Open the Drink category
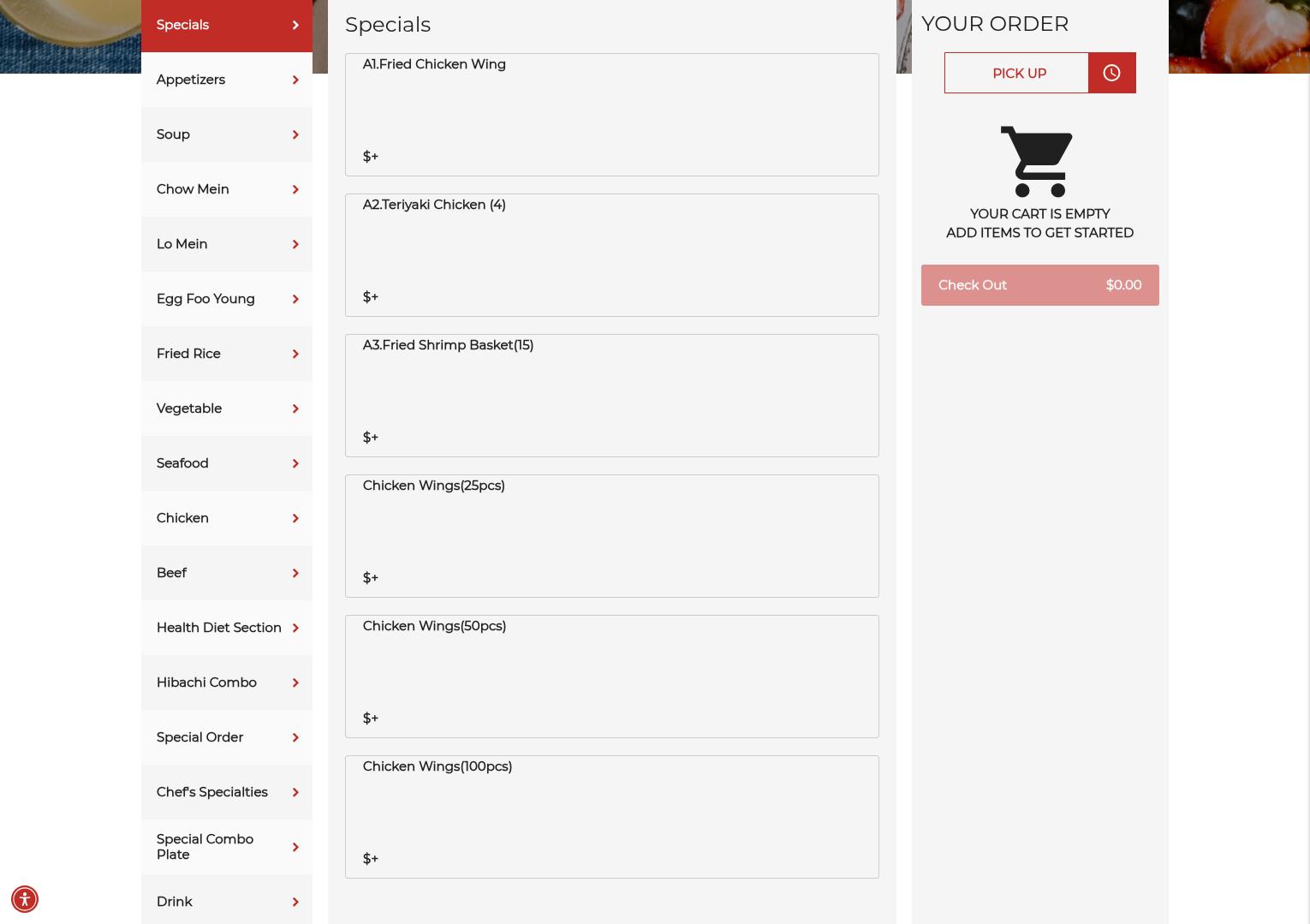Image resolution: width=1310 pixels, height=924 pixels. (x=227, y=901)
